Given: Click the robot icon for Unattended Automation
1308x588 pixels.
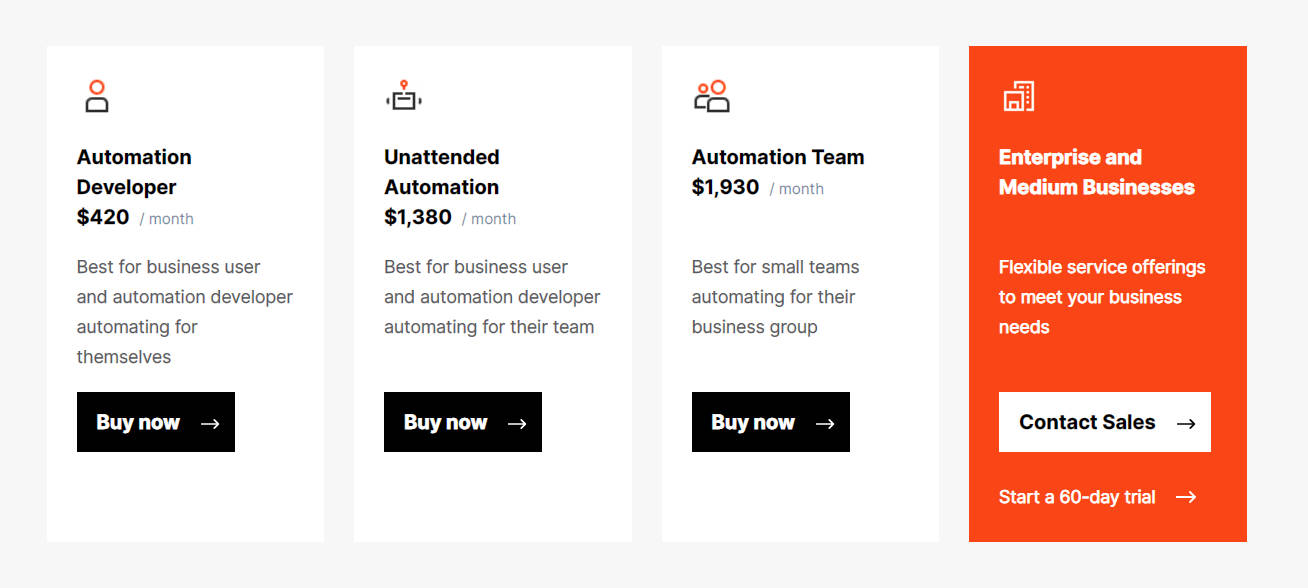Looking at the screenshot, I should [x=404, y=97].
